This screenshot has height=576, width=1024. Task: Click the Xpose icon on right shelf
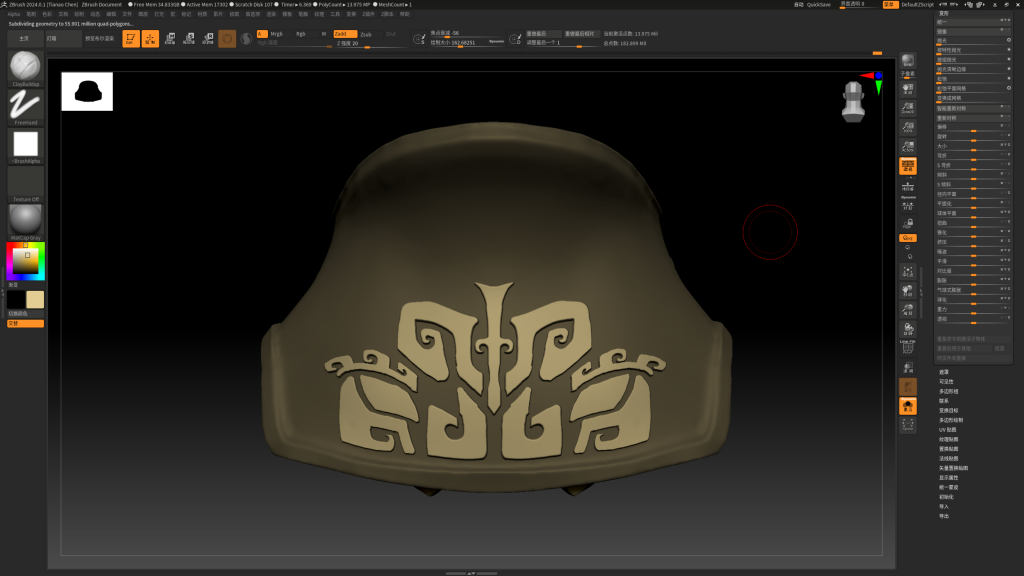point(908,425)
